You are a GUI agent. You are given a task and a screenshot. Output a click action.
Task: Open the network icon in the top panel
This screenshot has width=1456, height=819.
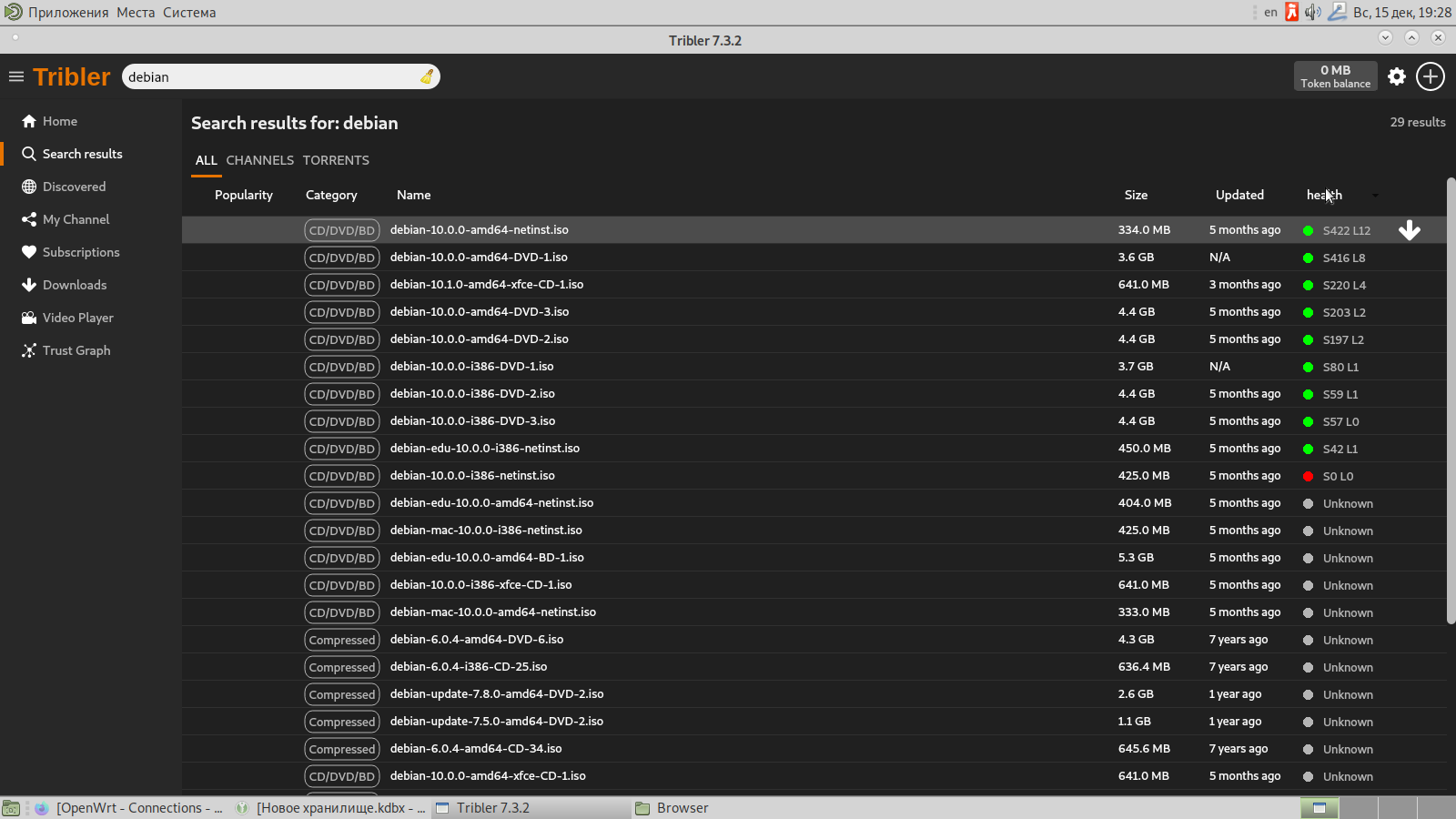[1337, 12]
